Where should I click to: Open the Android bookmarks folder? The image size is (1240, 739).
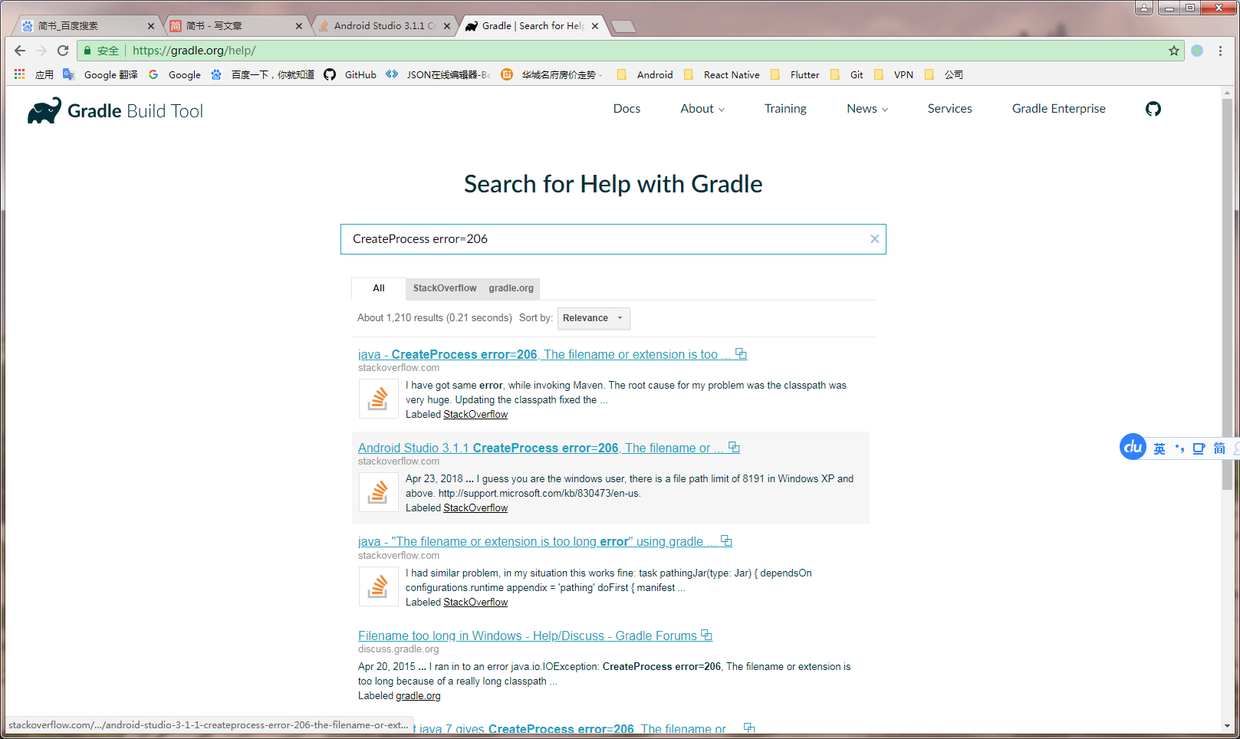(644, 75)
